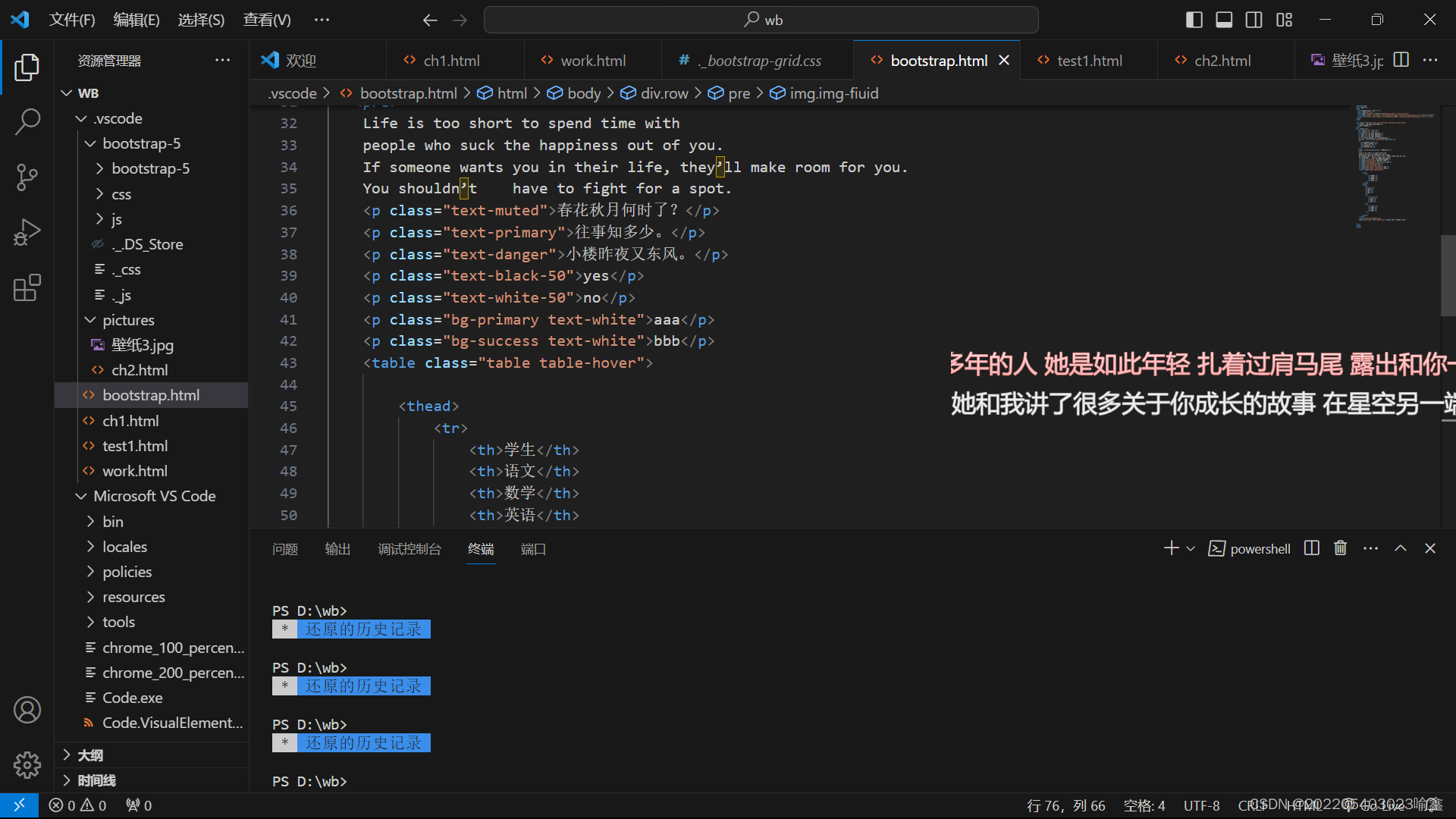Open the Manage gear icon
Viewport: 1456px width, 819px height.
click(x=27, y=764)
